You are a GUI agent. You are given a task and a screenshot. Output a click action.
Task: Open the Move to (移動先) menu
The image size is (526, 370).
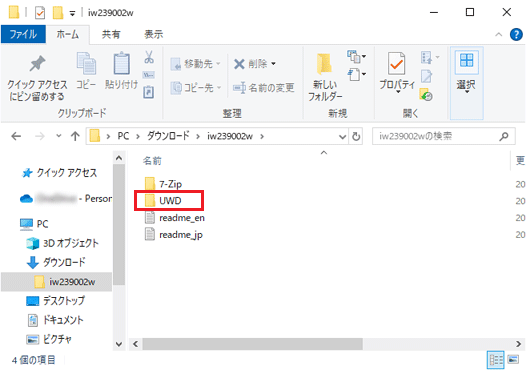pos(195,63)
